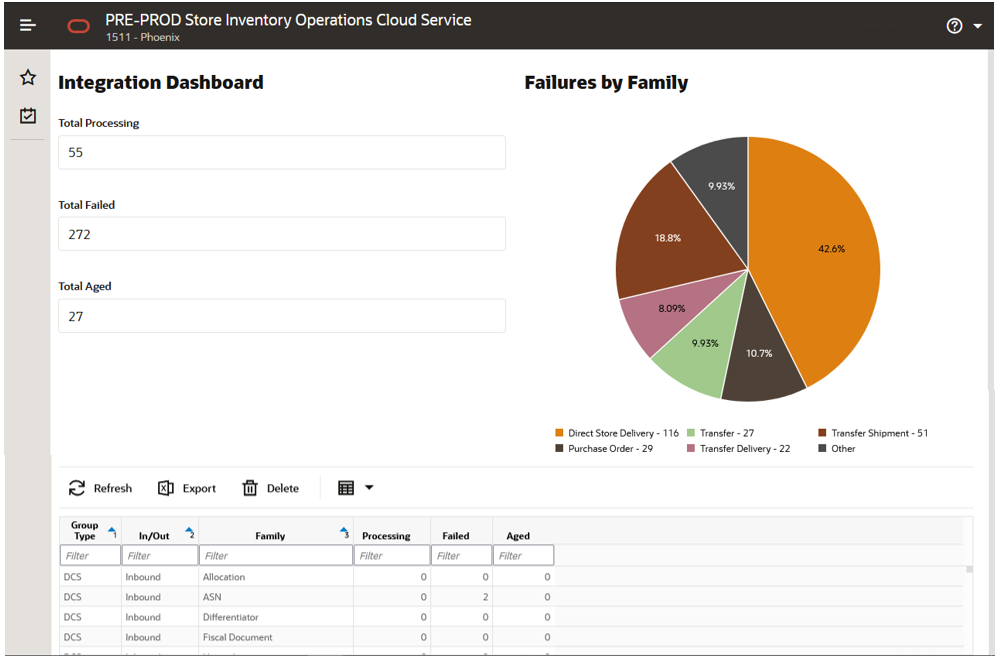
Task: Toggle sort order on In/Out column
Action: [187, 528]
